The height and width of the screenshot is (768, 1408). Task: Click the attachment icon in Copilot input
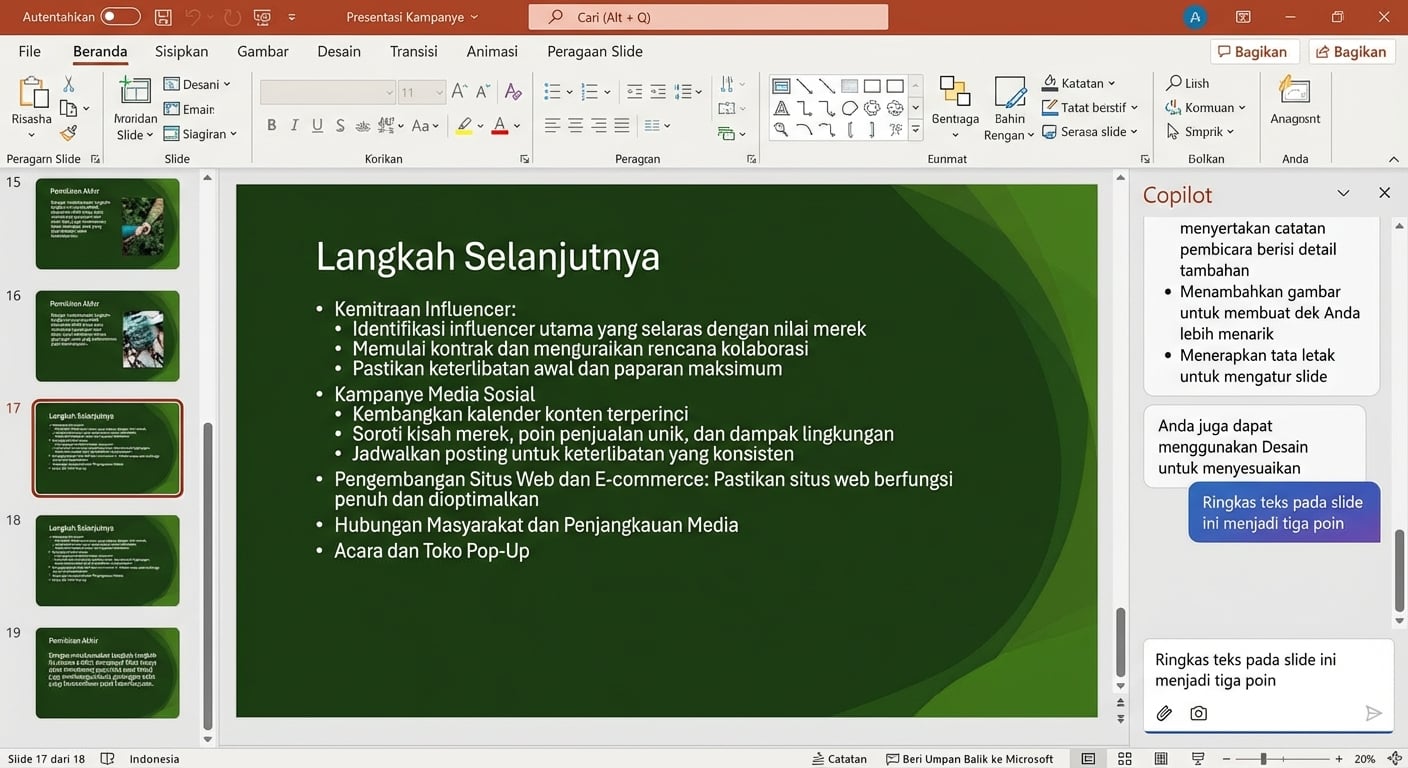[1163, 713]
